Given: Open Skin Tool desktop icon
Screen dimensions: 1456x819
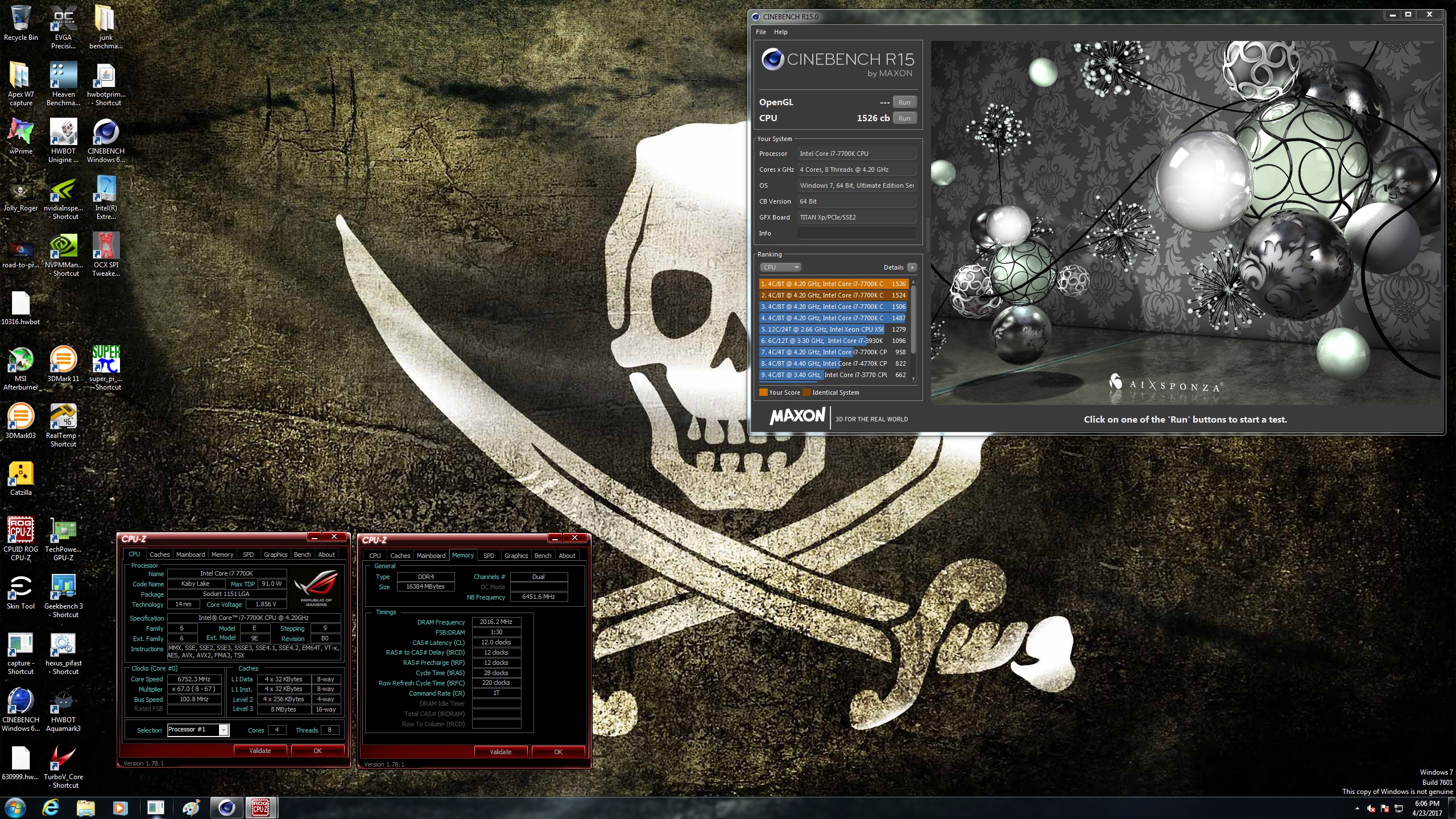Looking at the screenshot, I should 21,592.
